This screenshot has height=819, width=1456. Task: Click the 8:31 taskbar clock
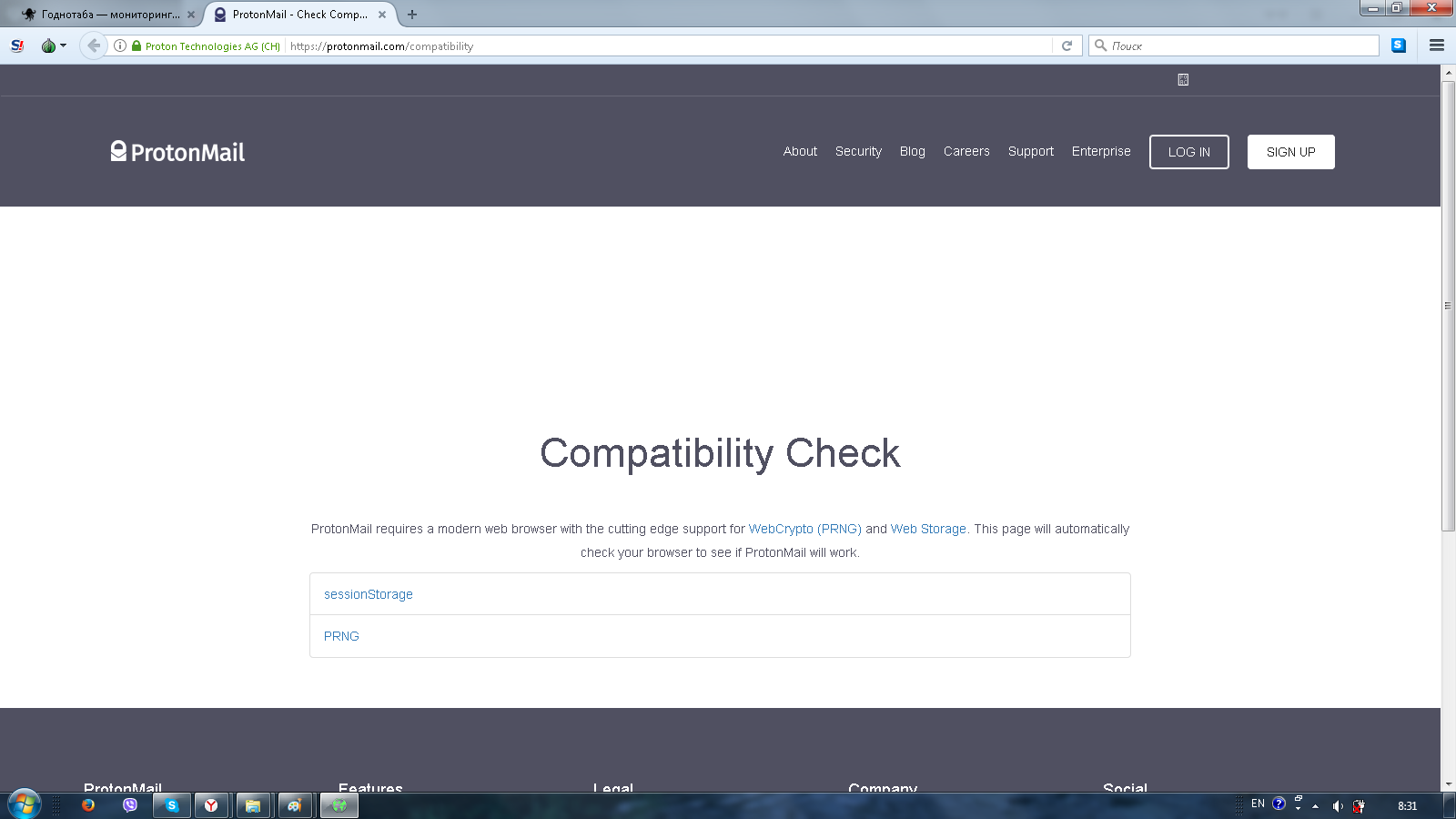point(1407,806)
